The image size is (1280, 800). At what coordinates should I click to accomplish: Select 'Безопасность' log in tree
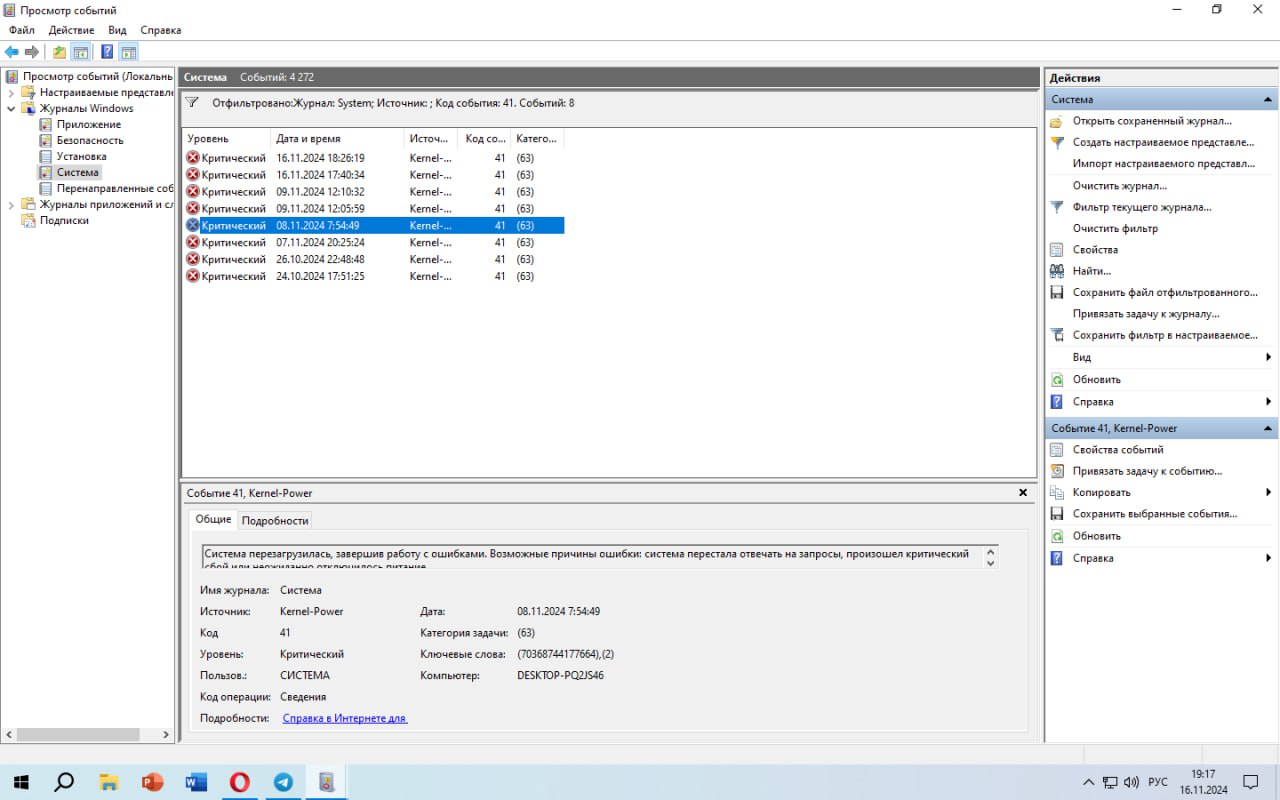pyautogui.click(x=90, y=140)
